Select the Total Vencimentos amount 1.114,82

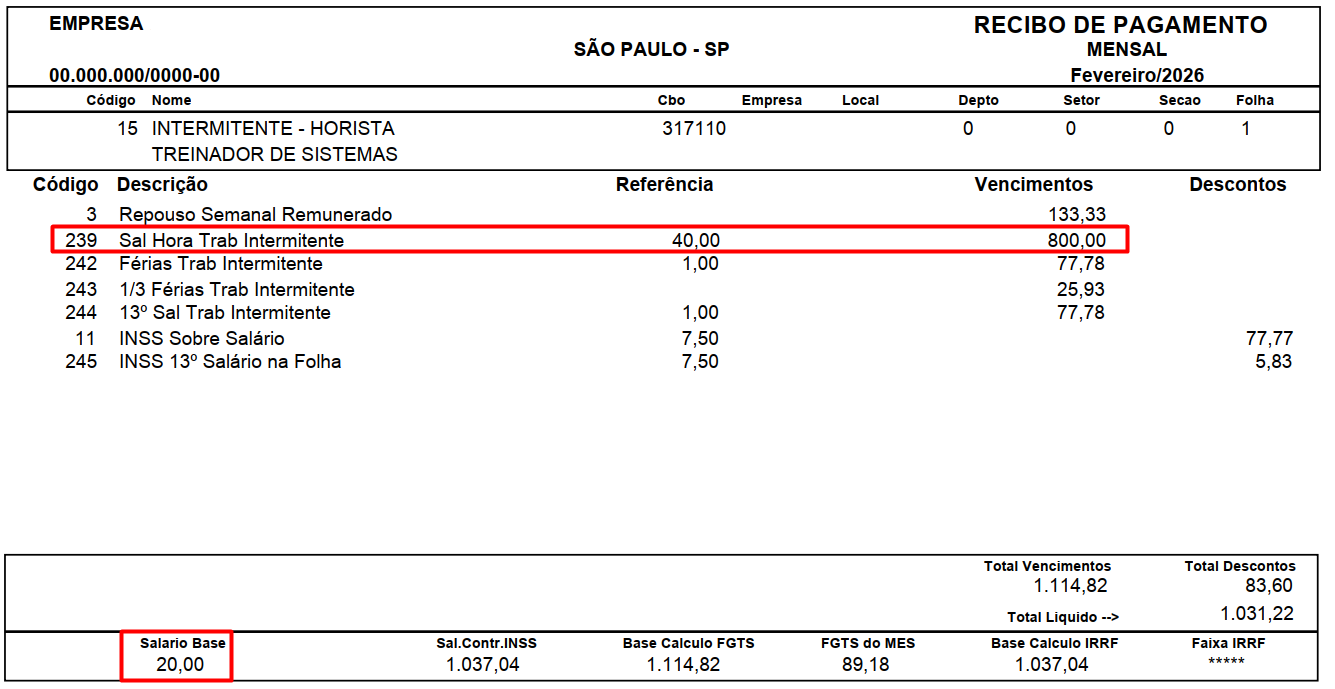pos(1071,586)
